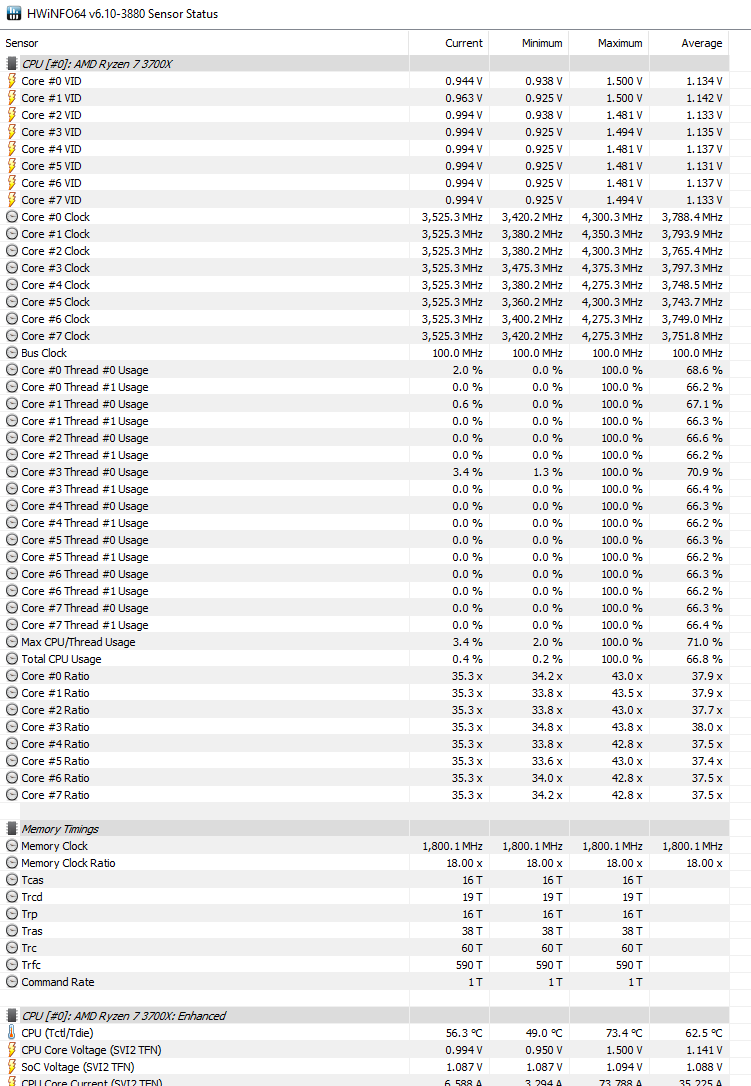The width and height of the screenshot is (751, 1086).
Task: Select the Memory Clock Ratio row
Action: pyautogui.click(x=68, y=863)
